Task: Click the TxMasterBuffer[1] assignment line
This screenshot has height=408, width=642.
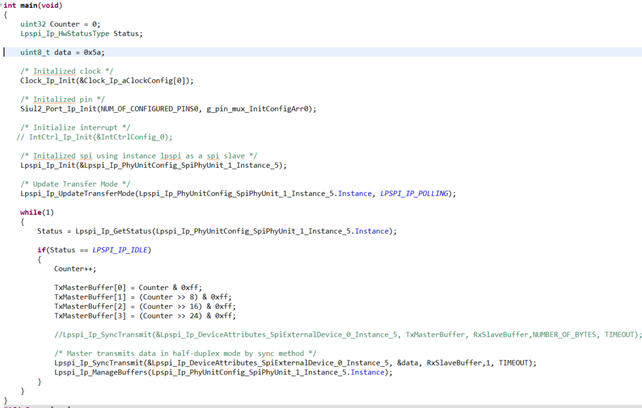Action: (x=142, y=297)
